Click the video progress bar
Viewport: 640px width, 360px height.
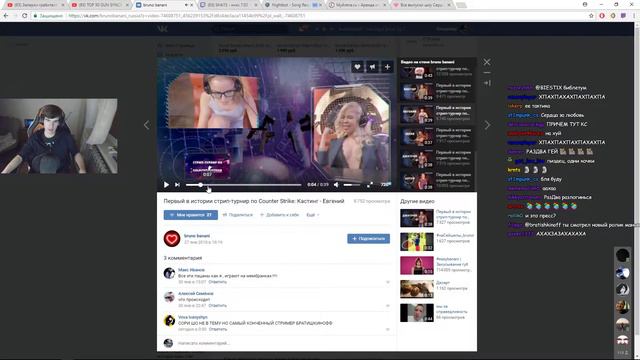click(243, 185)
